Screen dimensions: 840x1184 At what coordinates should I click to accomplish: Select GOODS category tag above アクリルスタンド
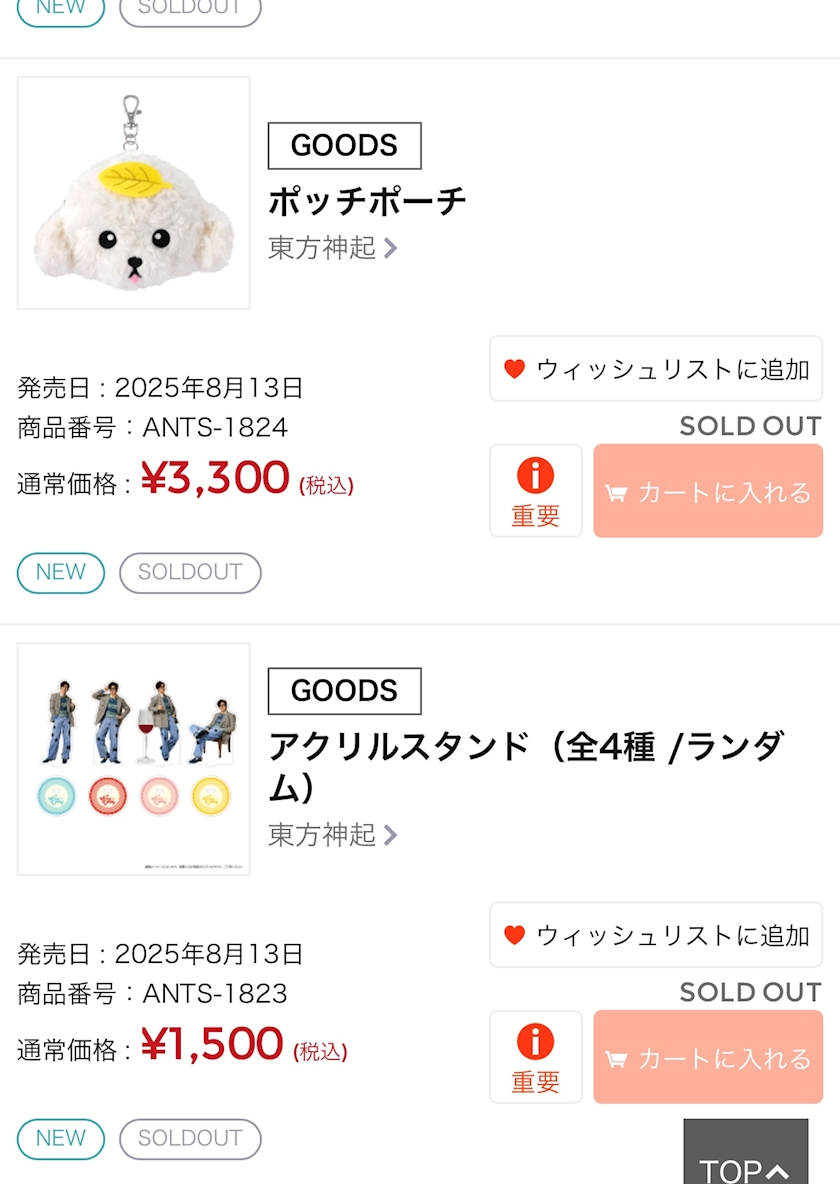point(344,691)
